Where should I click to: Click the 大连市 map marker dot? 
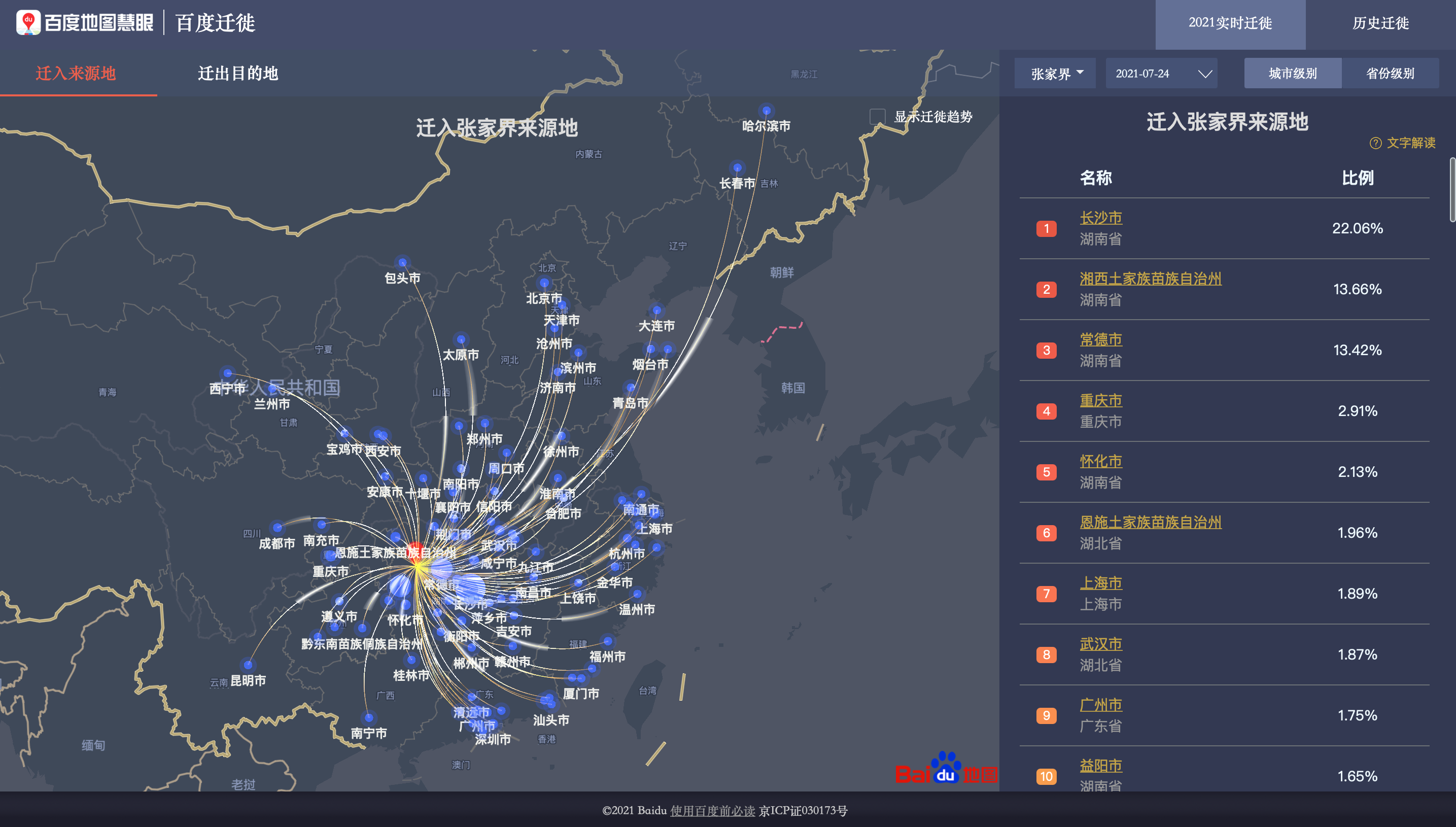657,310
